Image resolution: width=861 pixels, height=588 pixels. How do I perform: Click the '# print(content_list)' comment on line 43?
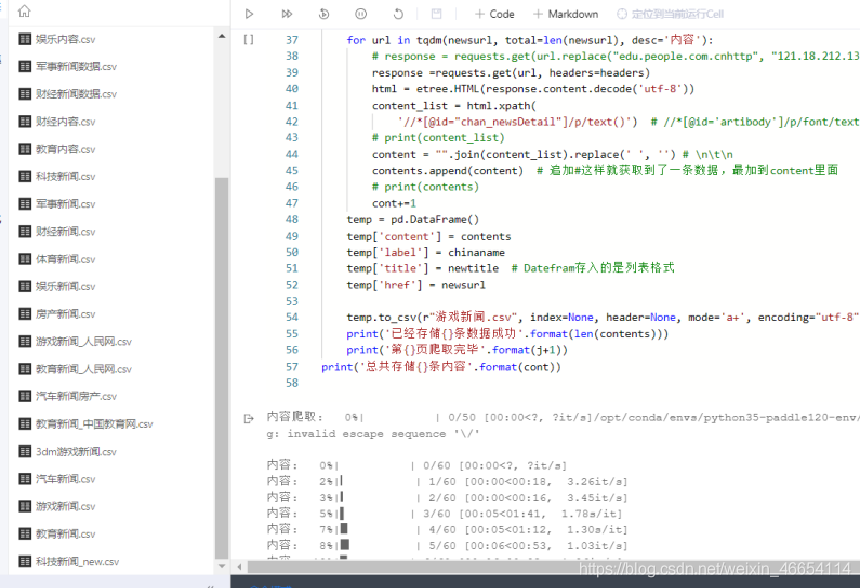click(x=438, y=138)
